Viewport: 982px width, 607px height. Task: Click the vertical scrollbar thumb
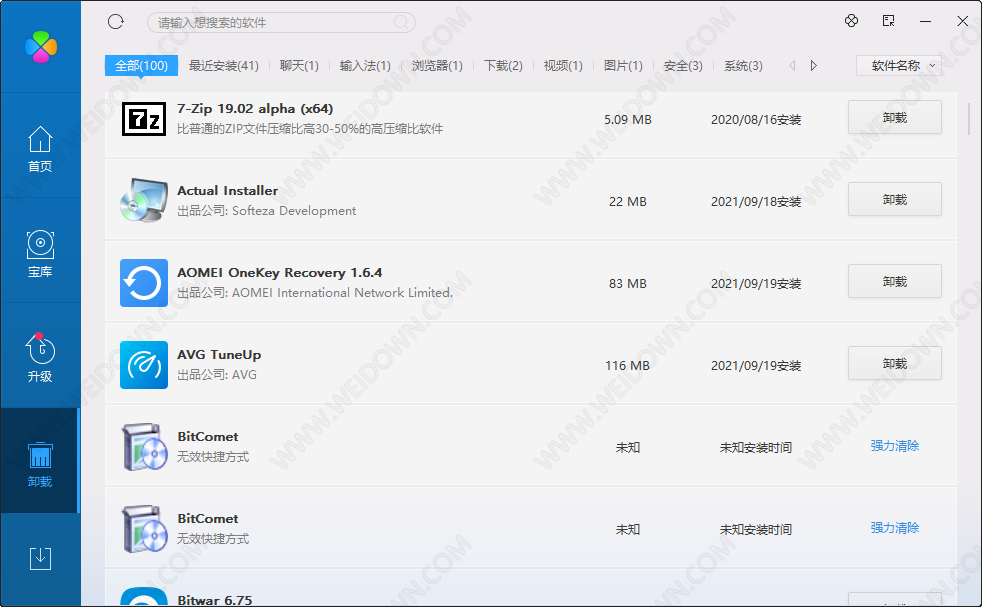pos(969,118)
